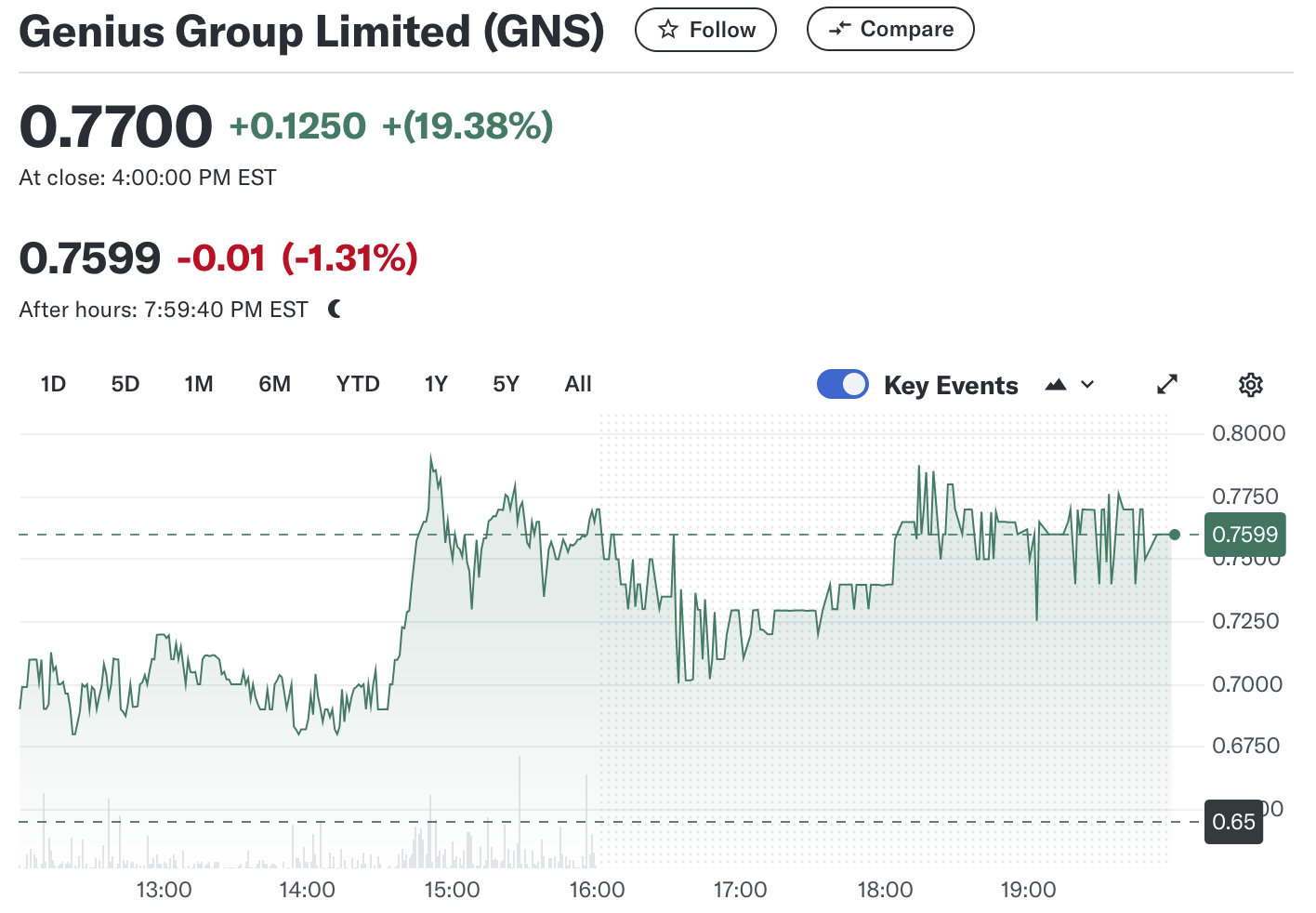
Task: Click the Compare button label
Action: click(x=907, y=29)
